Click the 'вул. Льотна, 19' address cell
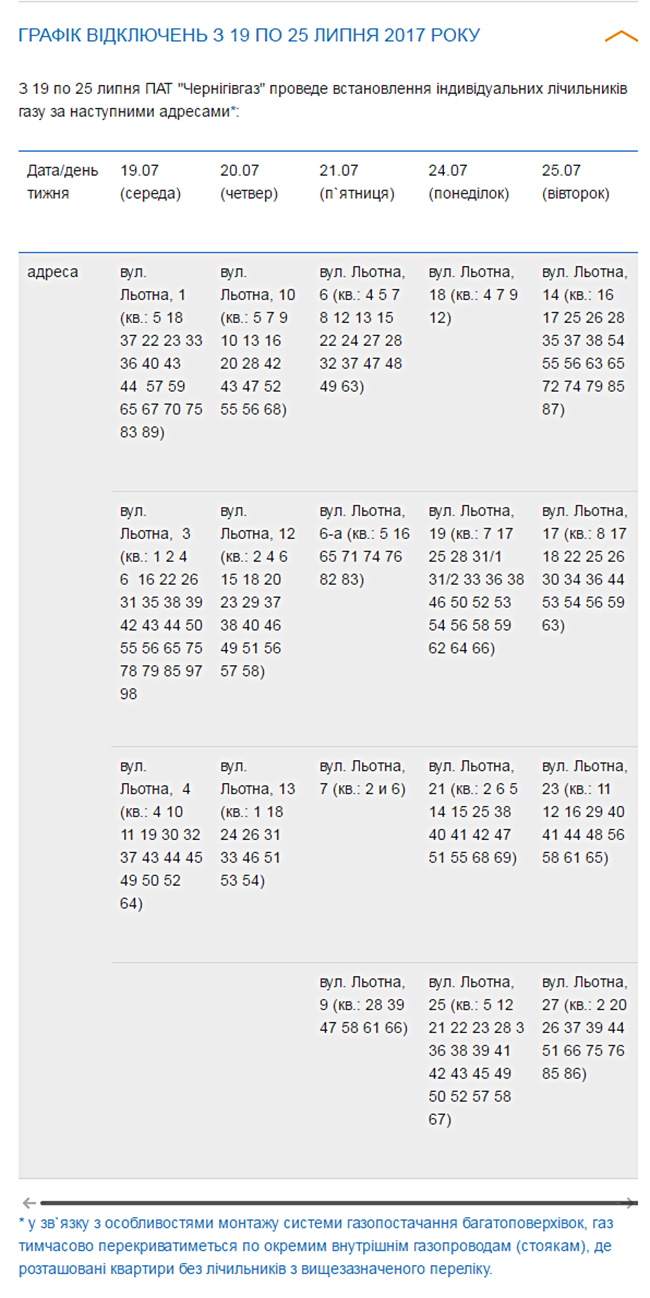Image resolution: width=650 pixels, height=1298 pixels. [476, 579]
